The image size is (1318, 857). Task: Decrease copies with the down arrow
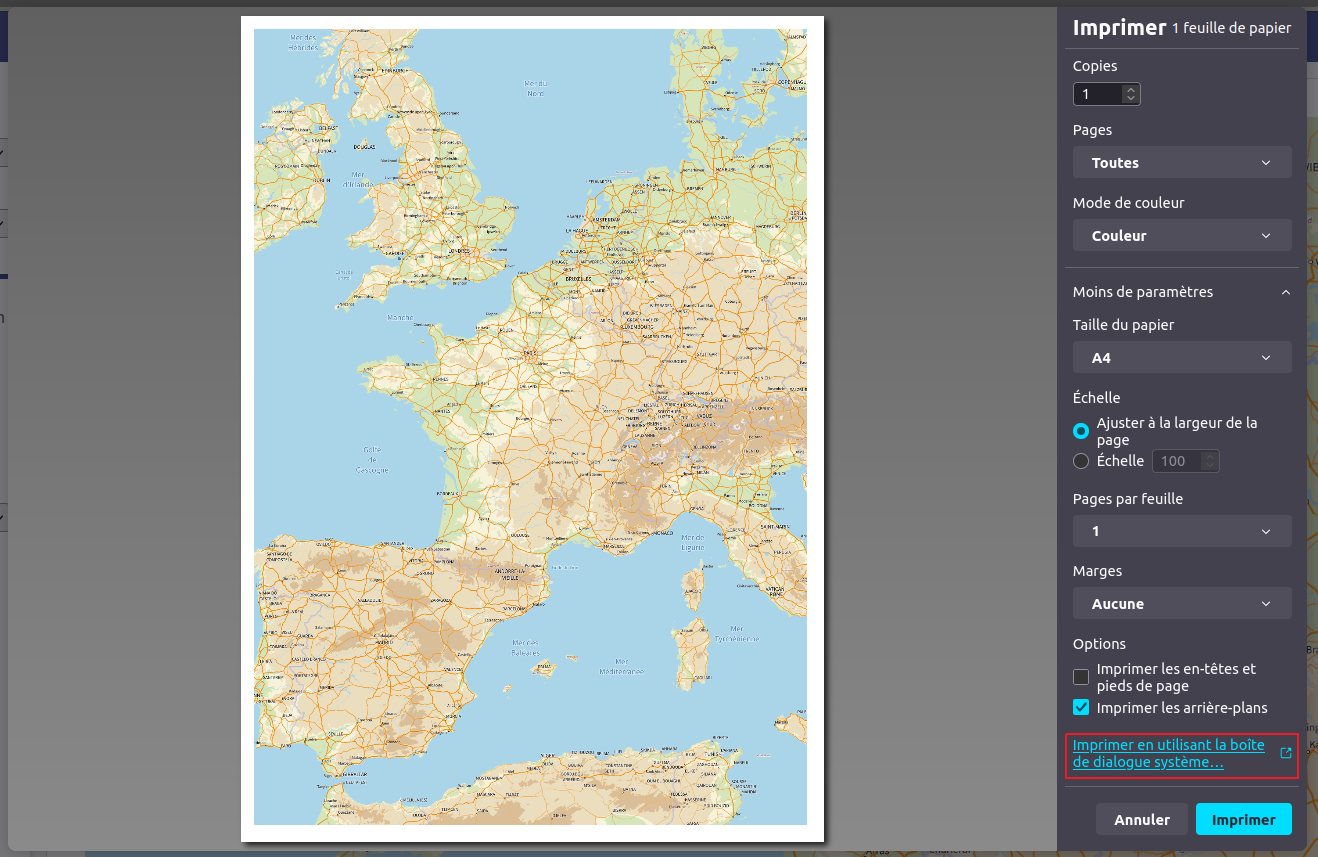[x=1131, y=99]
